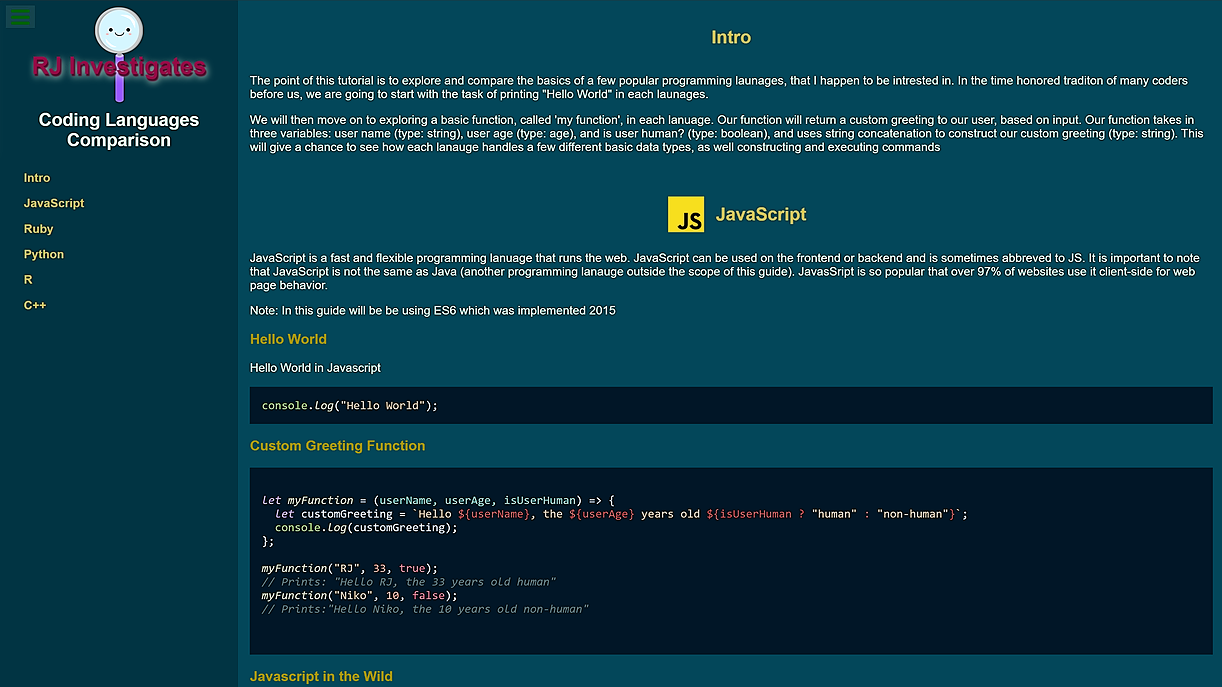1222x687 pixels.
Task: Navigate to the C++ sidebar link
Action: click(35, 305)
